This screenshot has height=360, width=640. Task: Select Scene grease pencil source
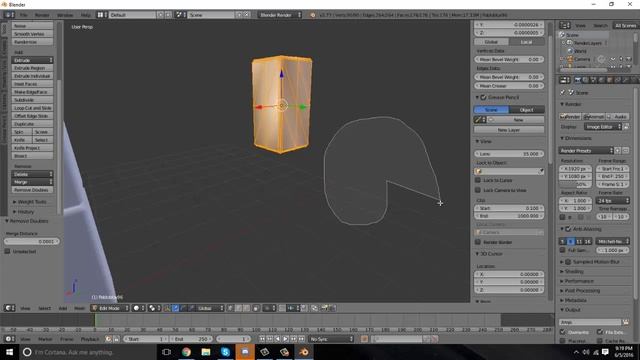point(491,110)
